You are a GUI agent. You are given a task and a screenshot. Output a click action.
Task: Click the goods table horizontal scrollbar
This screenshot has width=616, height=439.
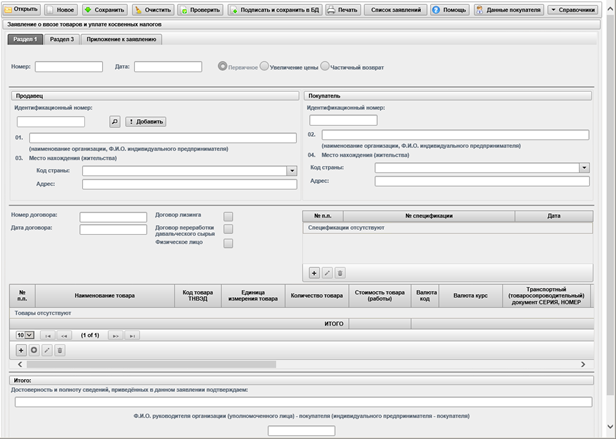(300, 364)
